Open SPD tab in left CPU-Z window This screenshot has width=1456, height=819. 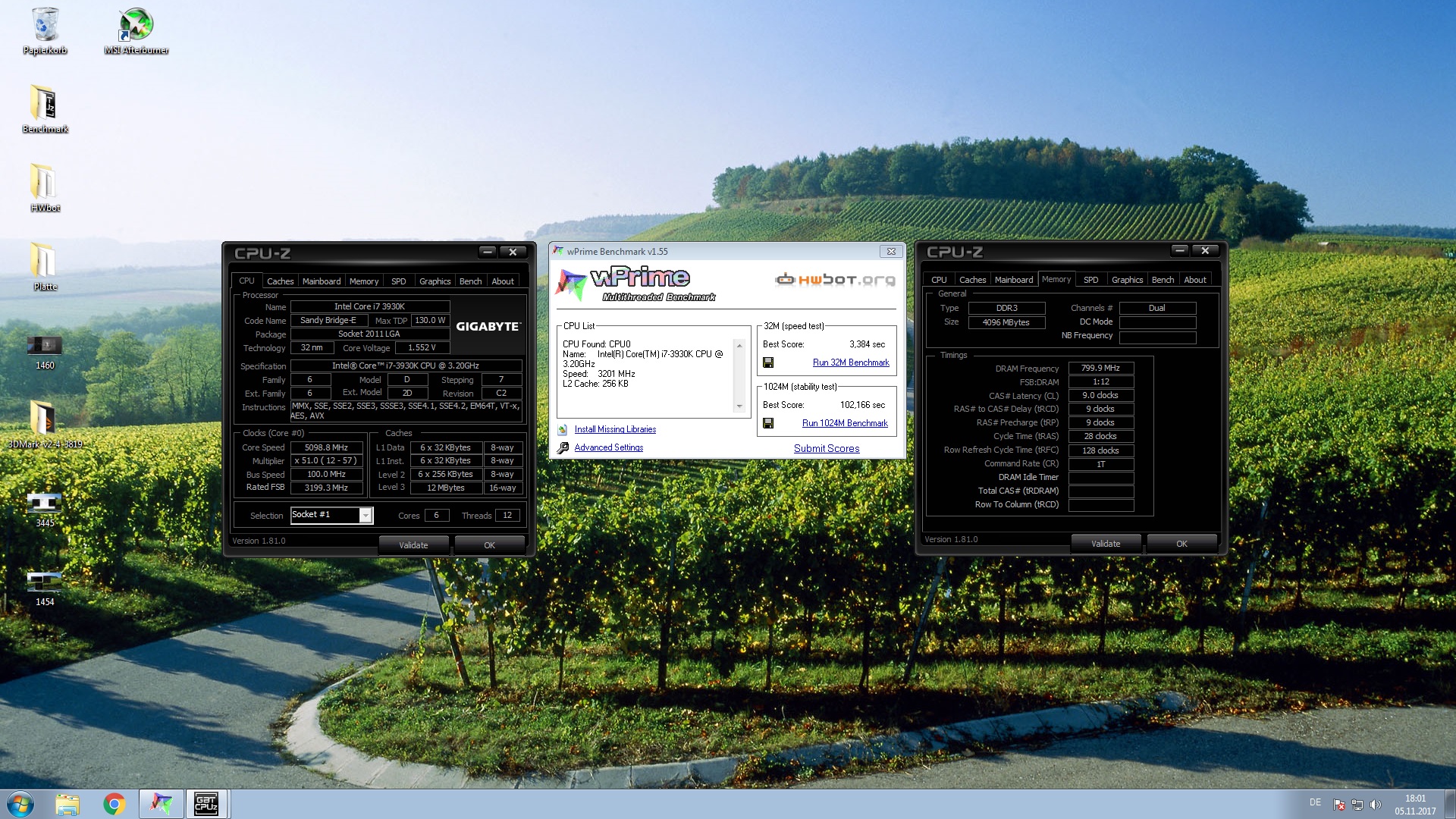(399, 281)
